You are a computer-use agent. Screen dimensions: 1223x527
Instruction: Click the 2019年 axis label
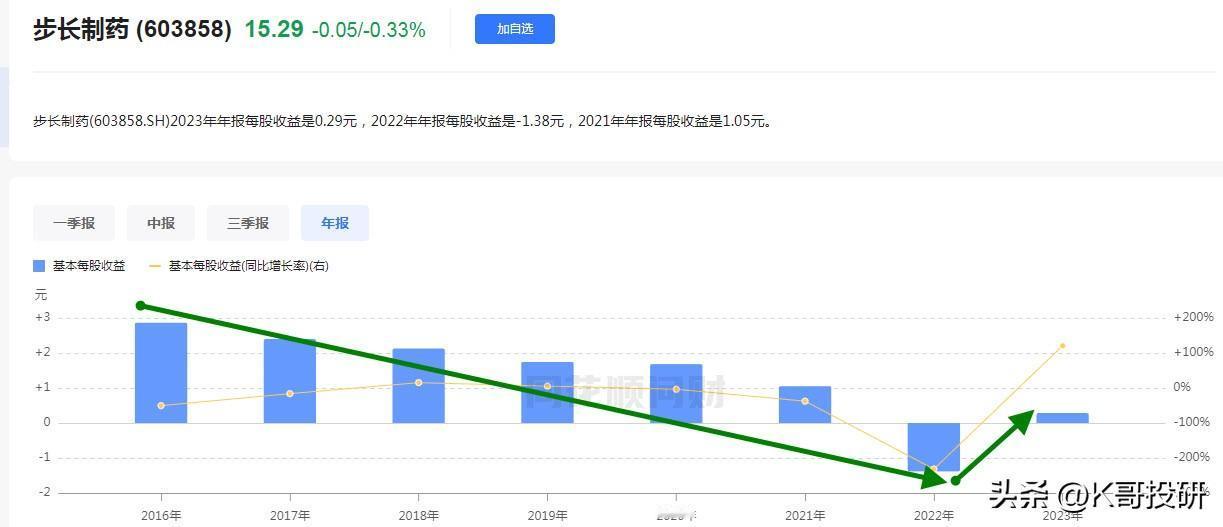pos(547,516)
